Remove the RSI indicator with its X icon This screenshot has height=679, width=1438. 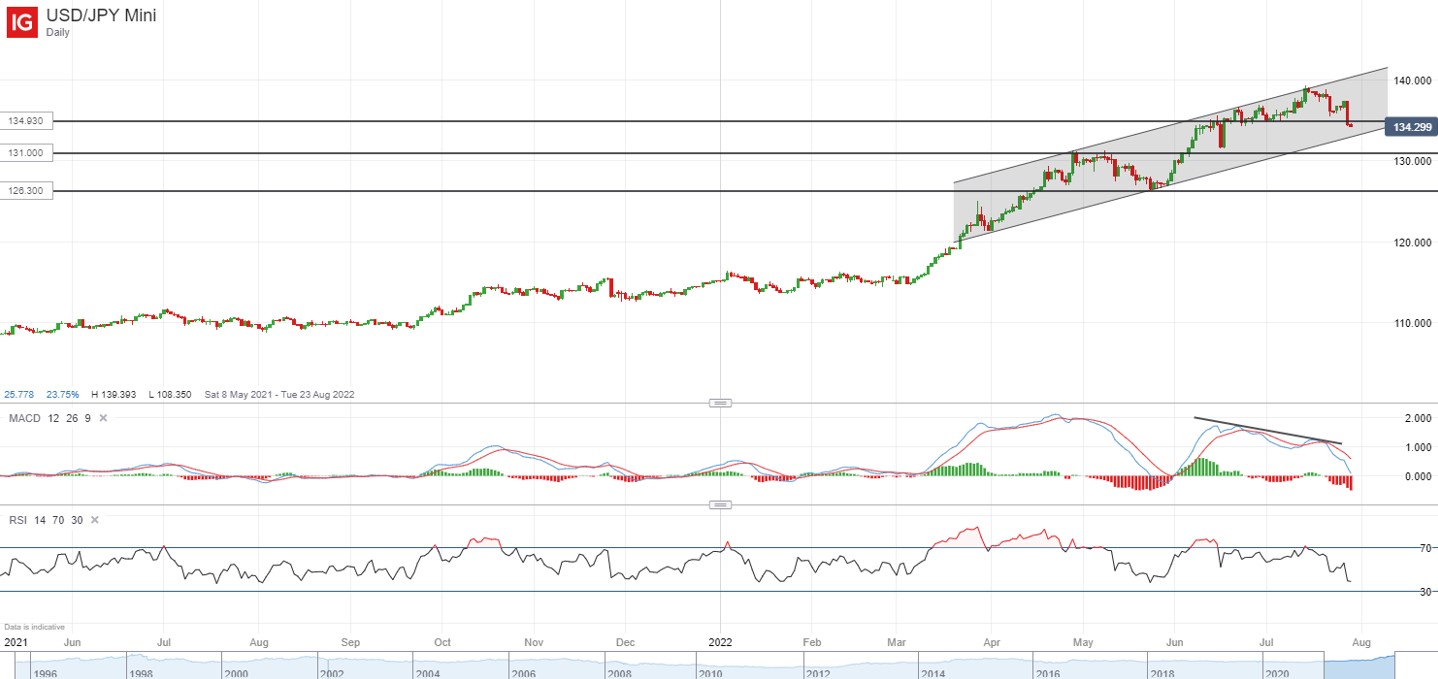(x=95, y=520)
